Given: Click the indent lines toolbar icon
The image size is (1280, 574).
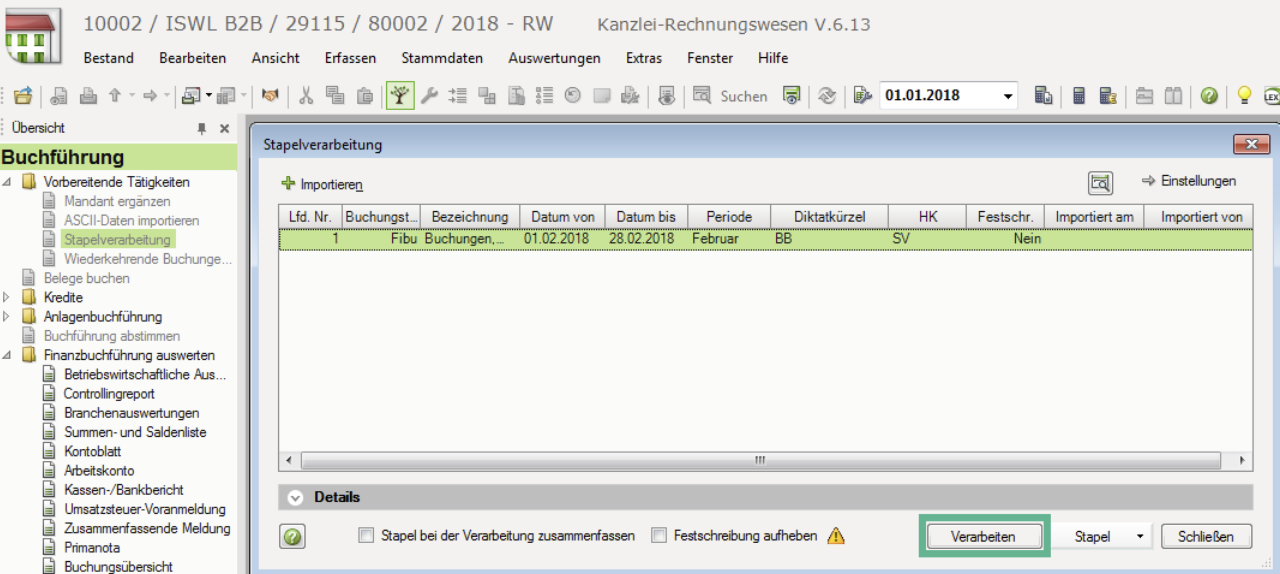Looking at the screenshot, I should (x=458, y=96).
